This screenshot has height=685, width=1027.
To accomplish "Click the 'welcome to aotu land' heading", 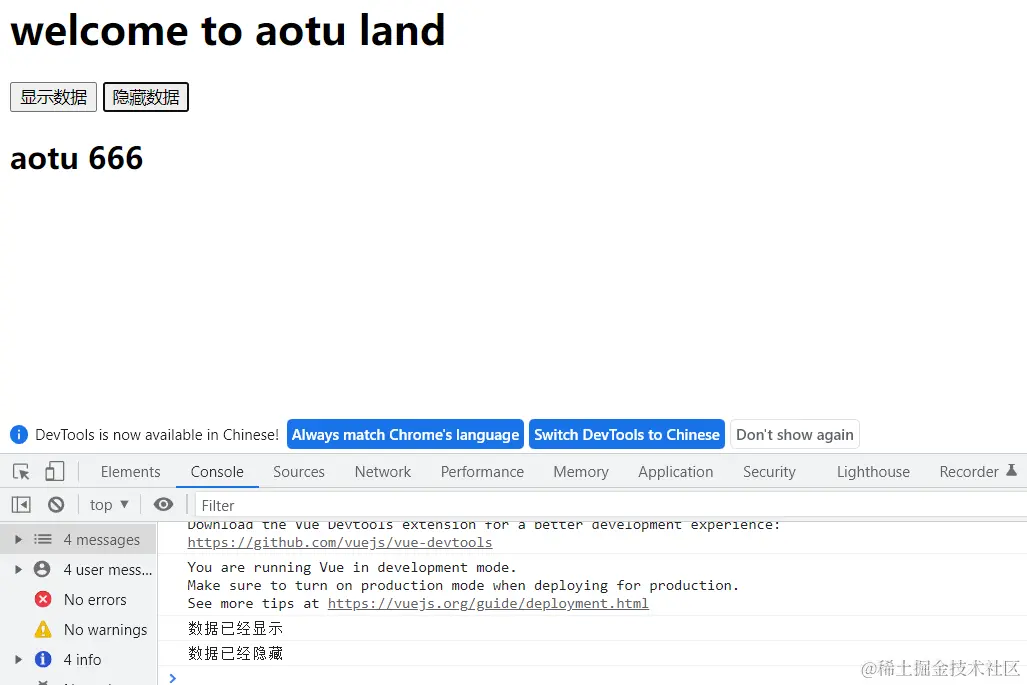I will coord(228,30).
